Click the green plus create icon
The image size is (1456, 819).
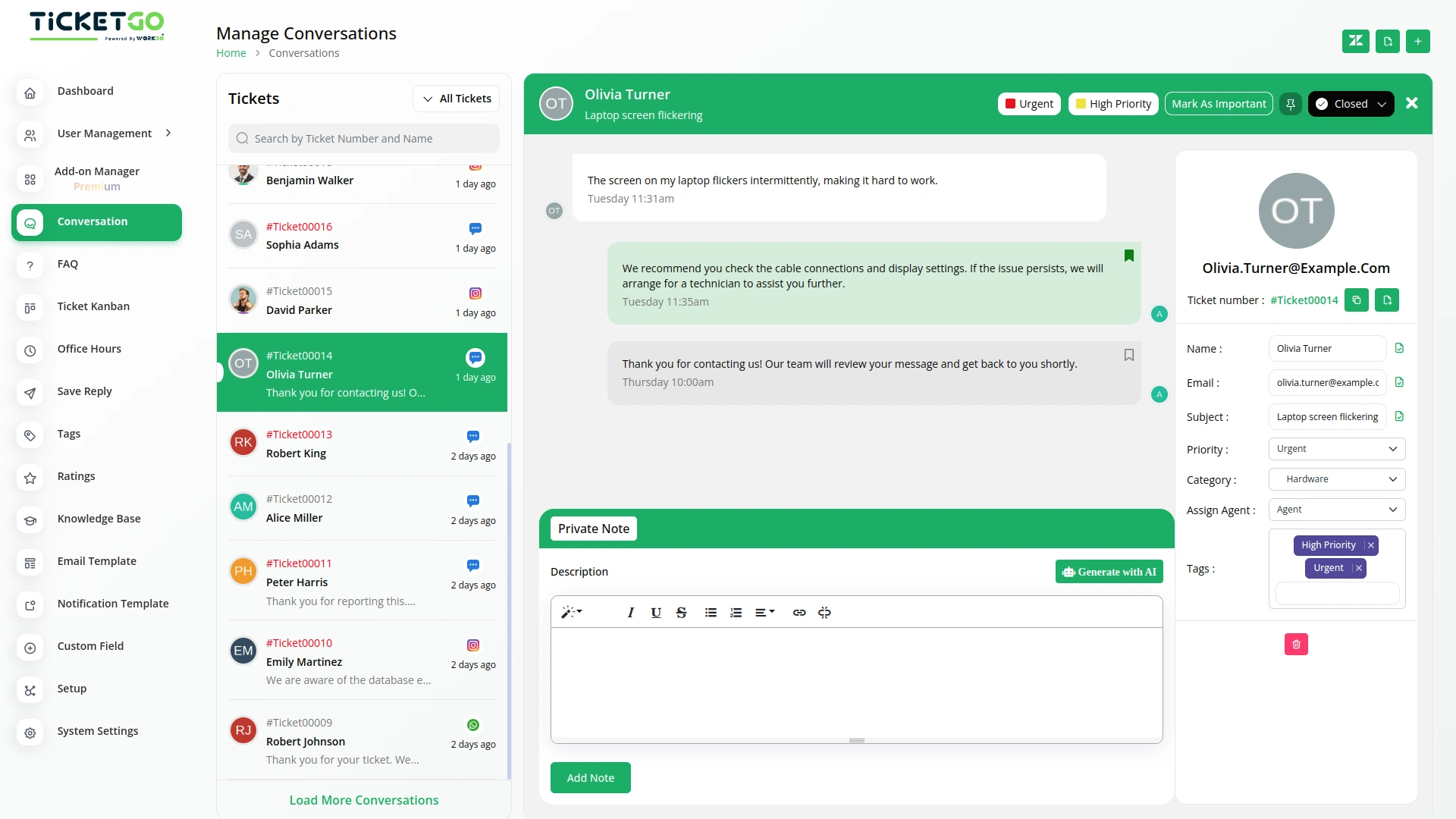[x=1417, y=41]
